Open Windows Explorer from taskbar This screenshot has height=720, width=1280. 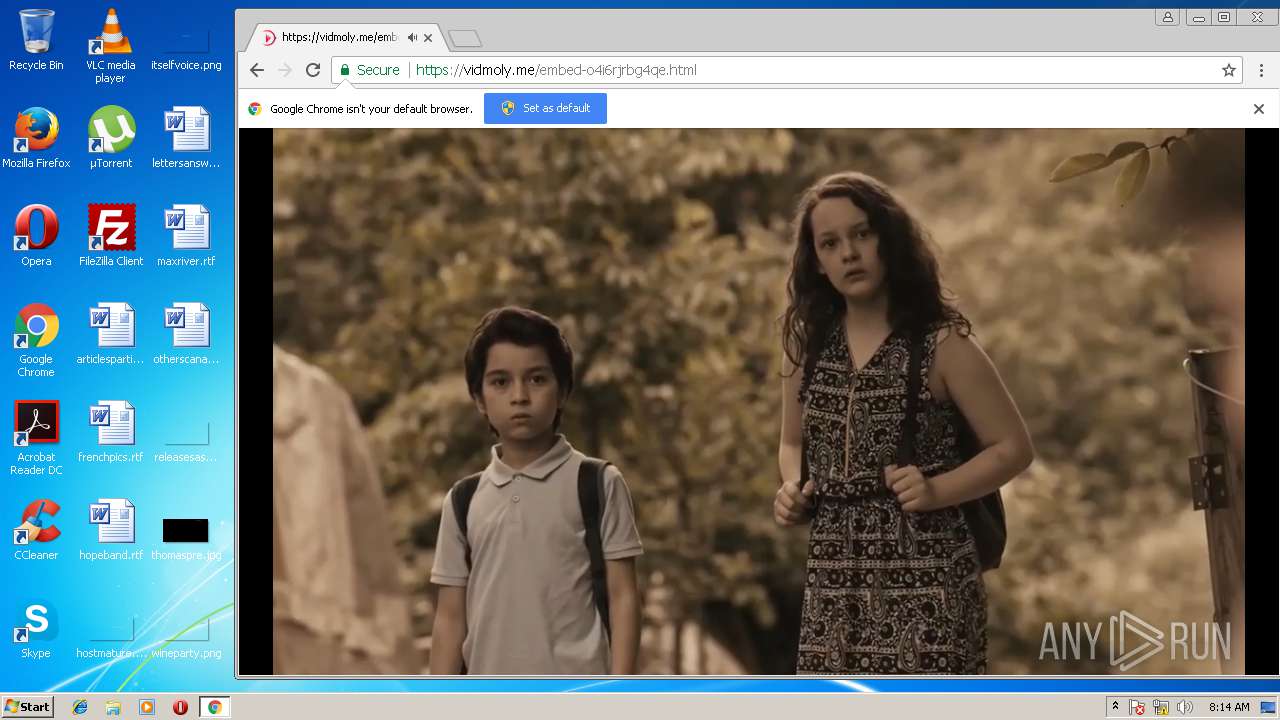113,707
